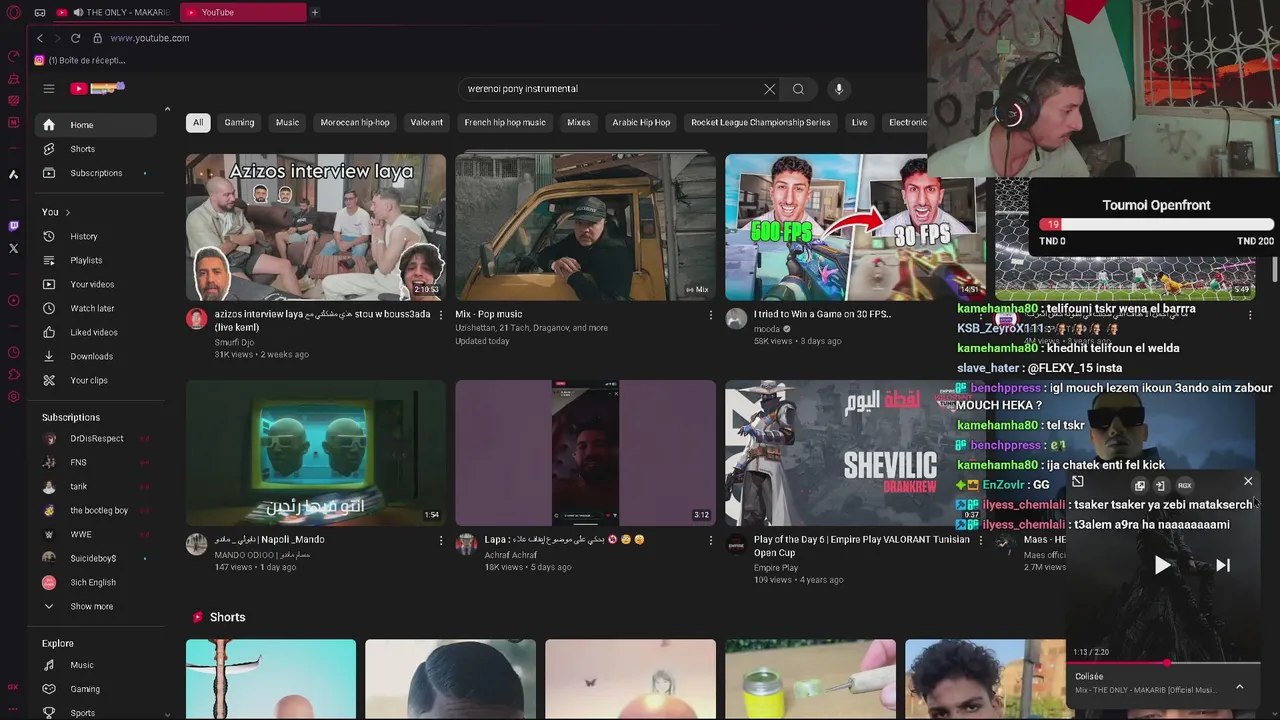Image resolution: width=1280 pixels, height=720 pixels.
Task: Expand the You section chevron
Action: [x=68, y=212]
